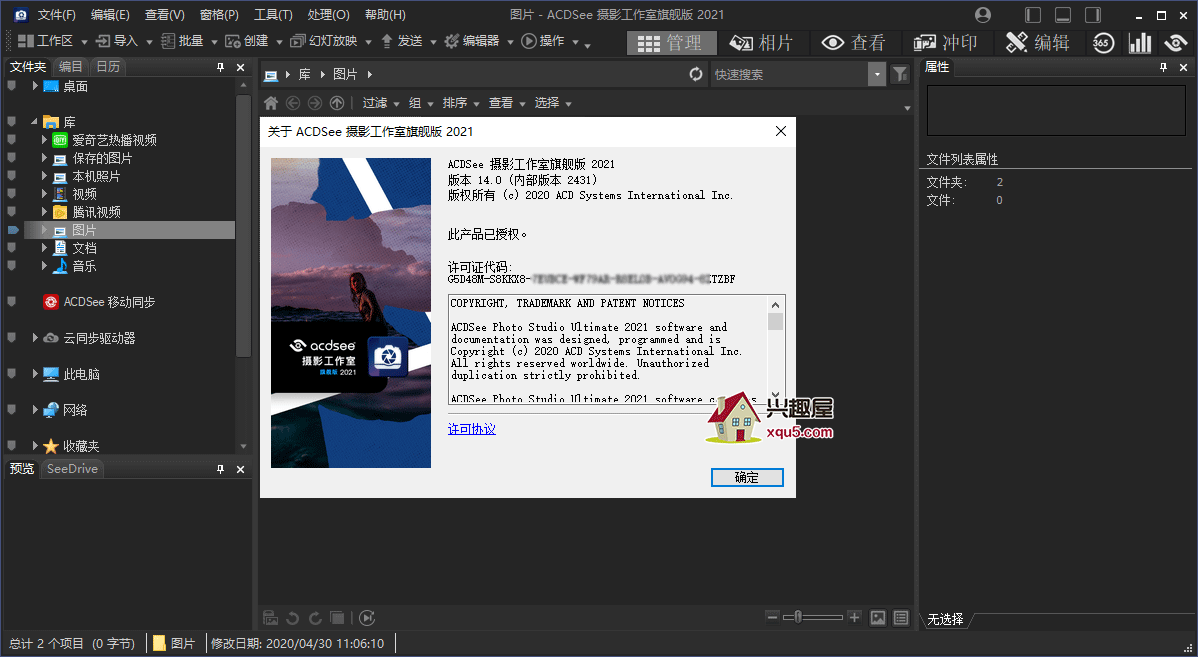Go to the home folder icon
Image resolution: width=1198 pixels, height=657 pixels.
[270, 102]
